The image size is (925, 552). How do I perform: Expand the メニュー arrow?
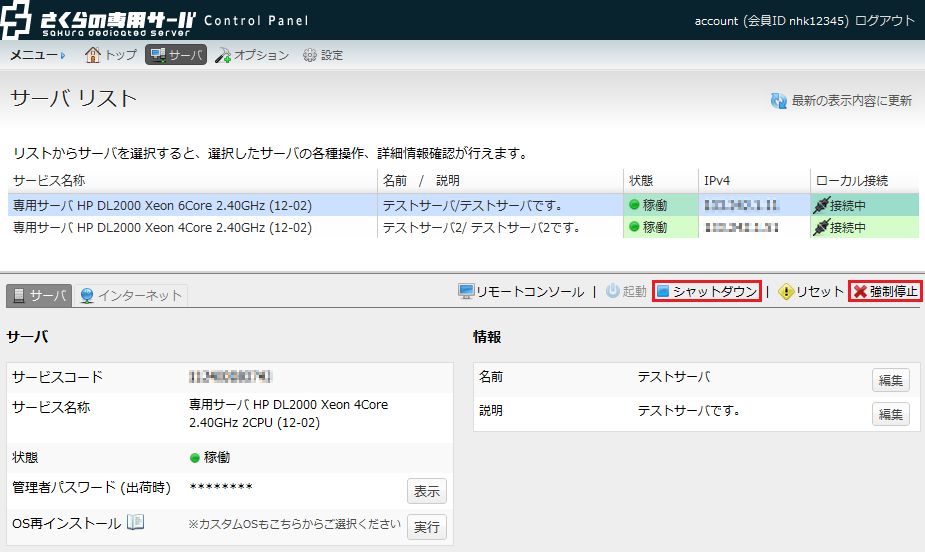(x=63, y=55)
